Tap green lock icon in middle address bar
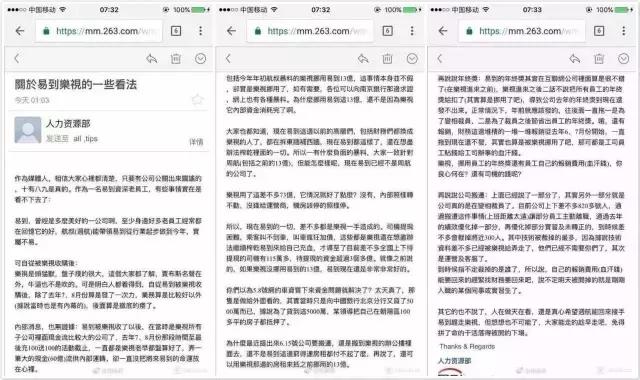 click(x=258, y=31)
